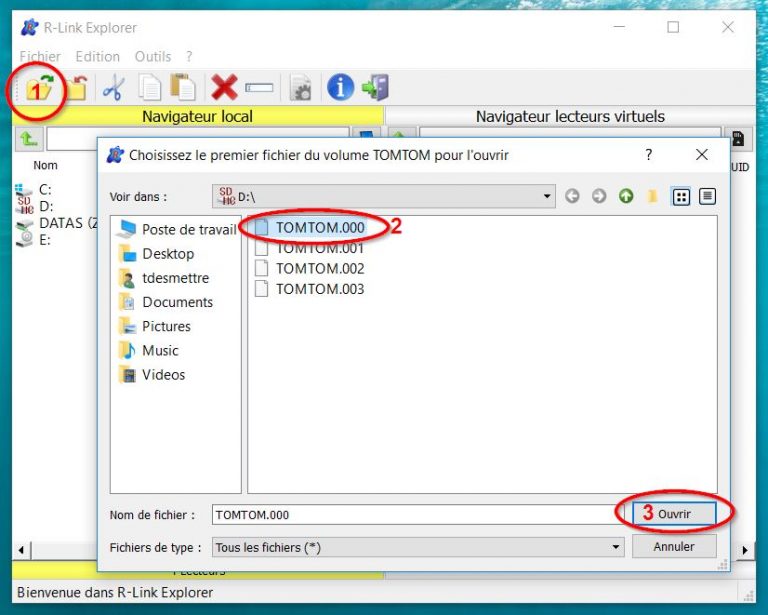This screenshot has height=615, width=768.
Task: Switch file dialog to list view
Action: click(681, 197)
